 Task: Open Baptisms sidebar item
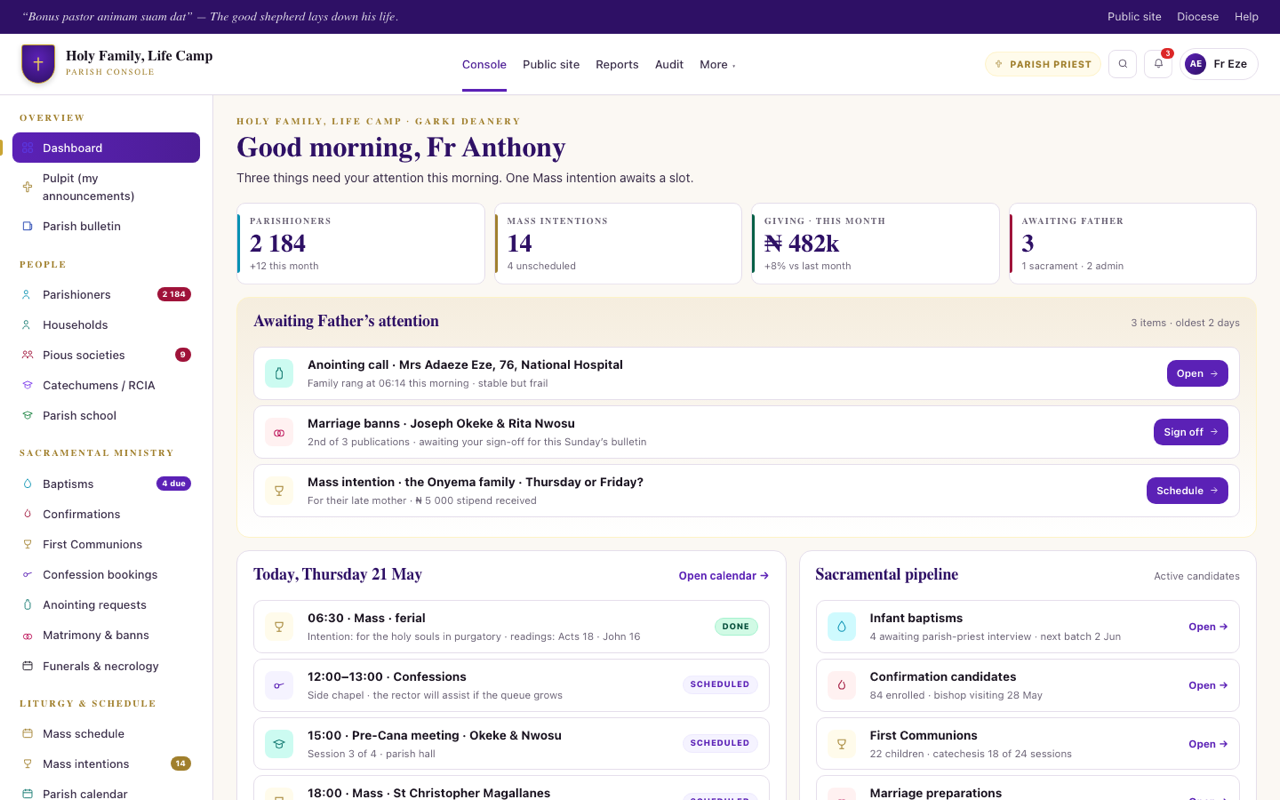[106, 484]
